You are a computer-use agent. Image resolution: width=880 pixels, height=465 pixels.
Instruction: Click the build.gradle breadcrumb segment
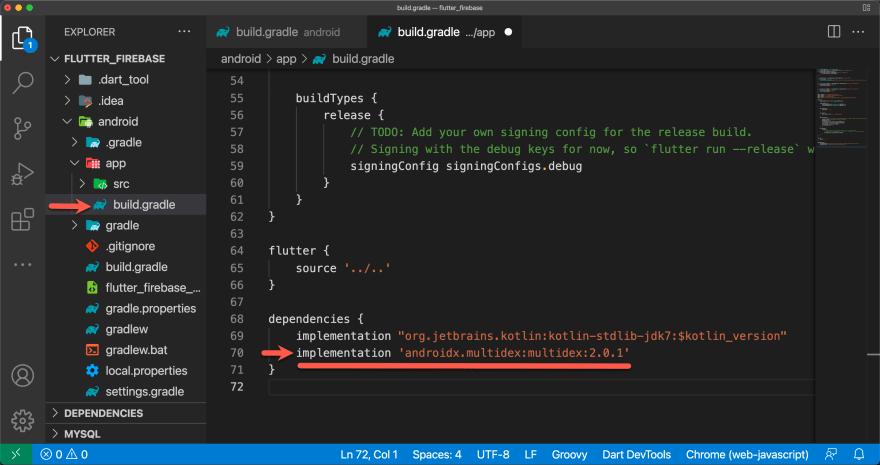pos(363,59)
